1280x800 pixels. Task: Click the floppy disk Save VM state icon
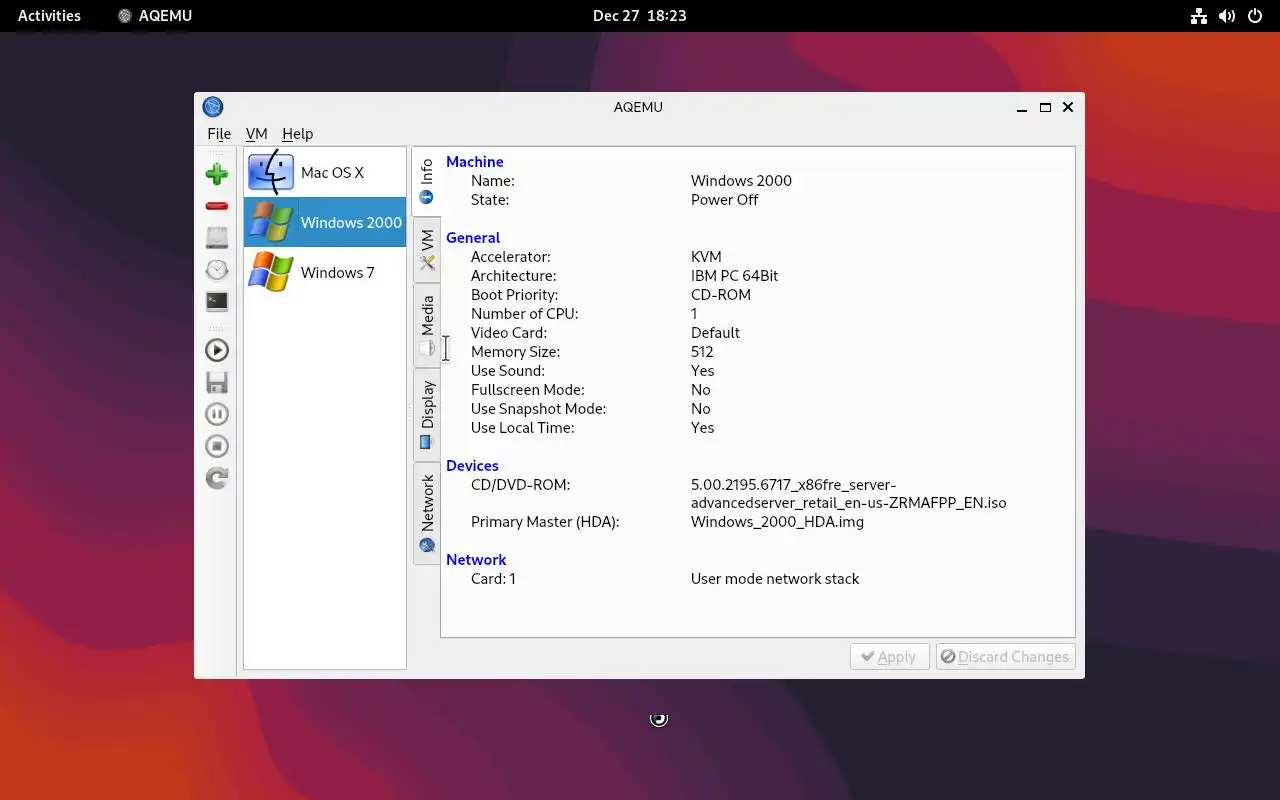pyautogui.click(x=216, y=382)
